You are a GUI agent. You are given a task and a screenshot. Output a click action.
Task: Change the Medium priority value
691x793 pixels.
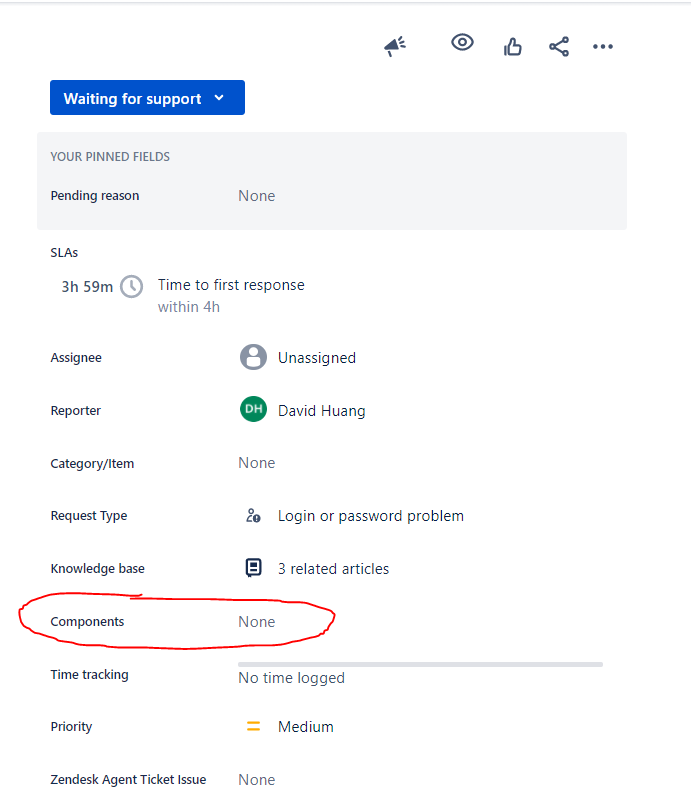coord(306,727)
